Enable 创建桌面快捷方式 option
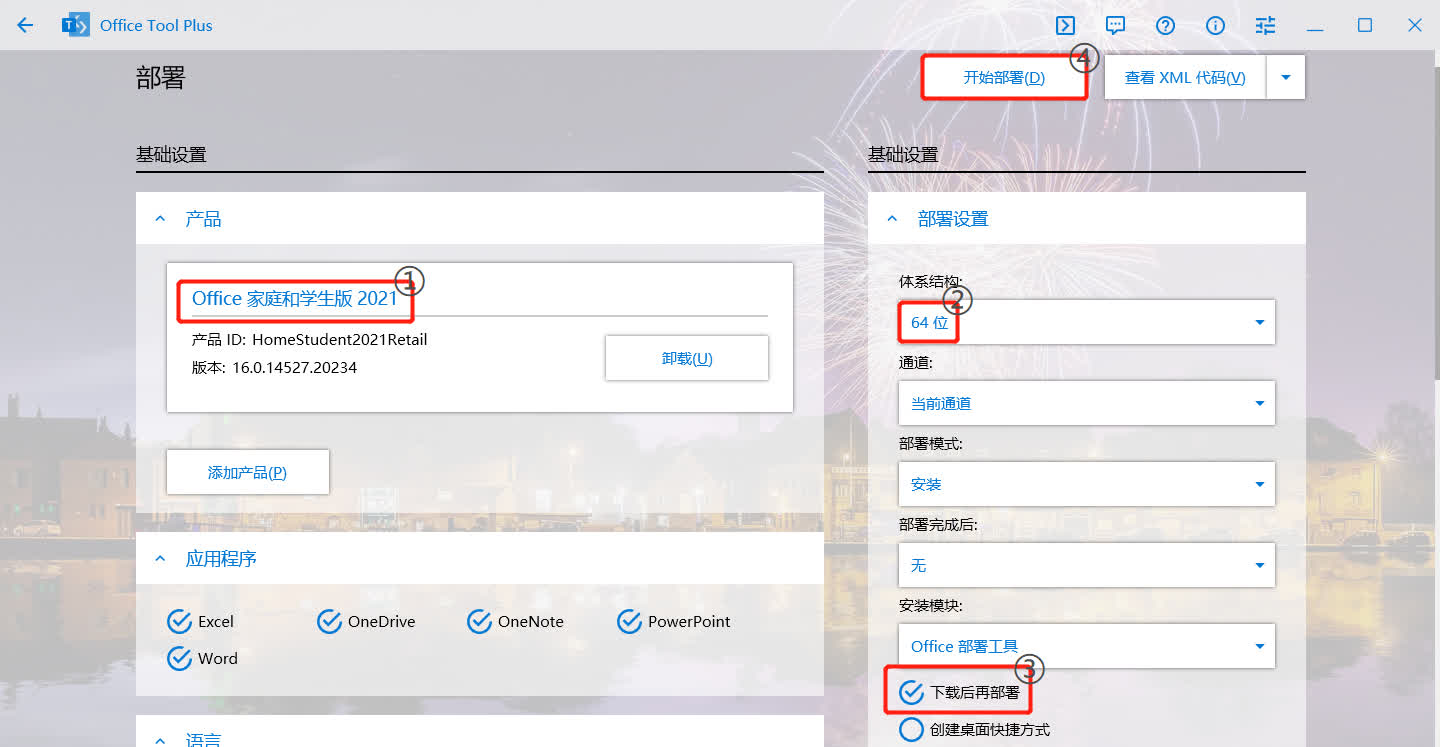Viewport: 1440px width, 747px height. pyautogui.click(x=911, y=730)
